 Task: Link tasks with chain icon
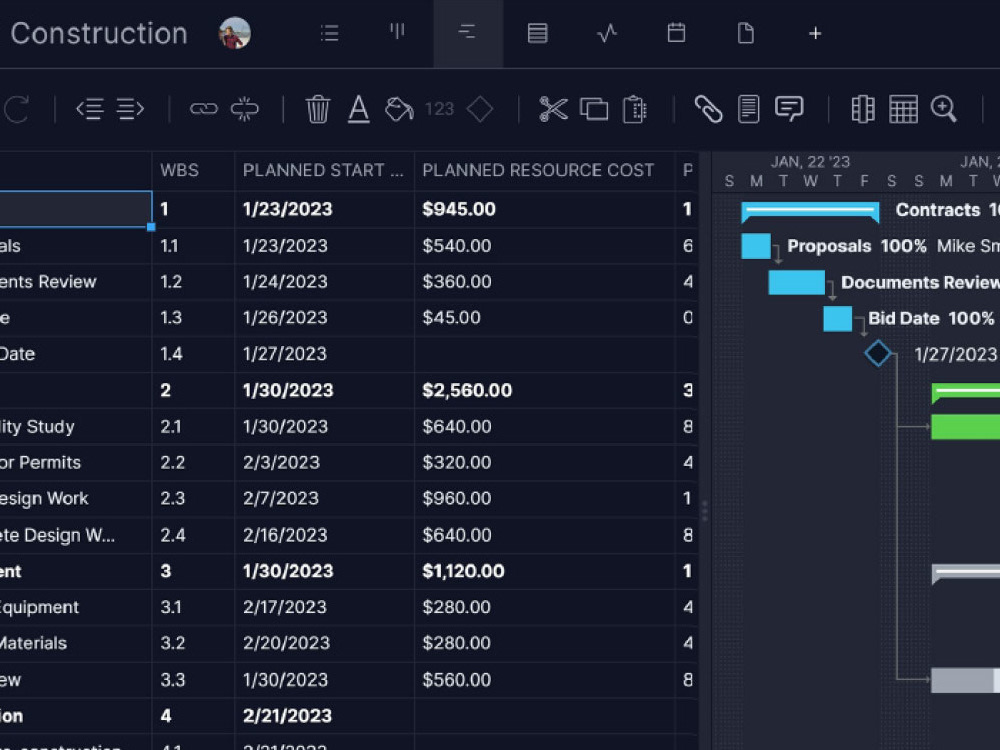(x=203, y=109)
